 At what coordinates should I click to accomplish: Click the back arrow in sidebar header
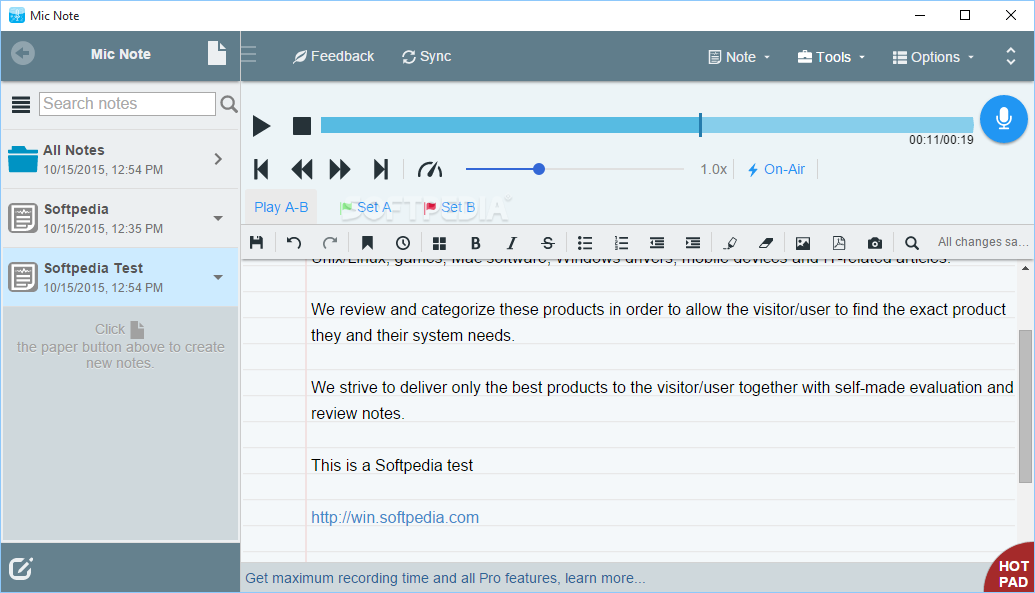(23, 53)
